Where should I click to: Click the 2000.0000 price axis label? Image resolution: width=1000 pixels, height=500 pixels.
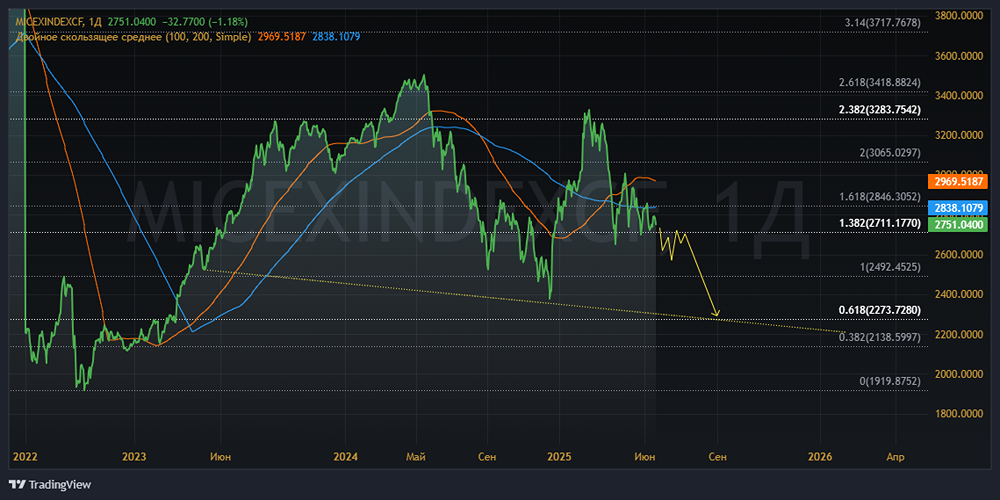click(958, 374)
